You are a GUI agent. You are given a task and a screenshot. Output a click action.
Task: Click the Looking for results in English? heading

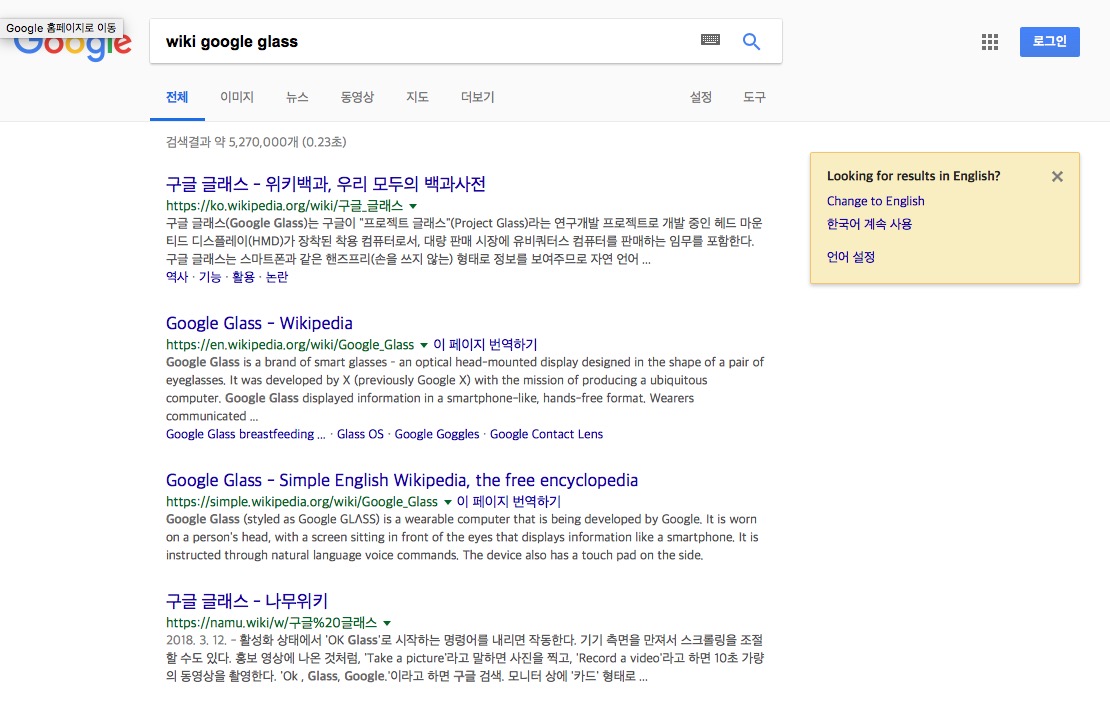[x=914, y=176]
